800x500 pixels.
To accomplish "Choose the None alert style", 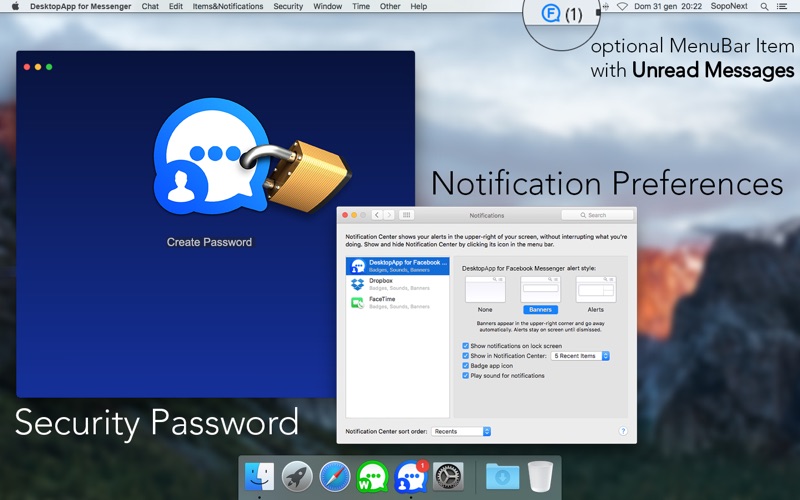I will pyautogui.click(x=485, y=294).
